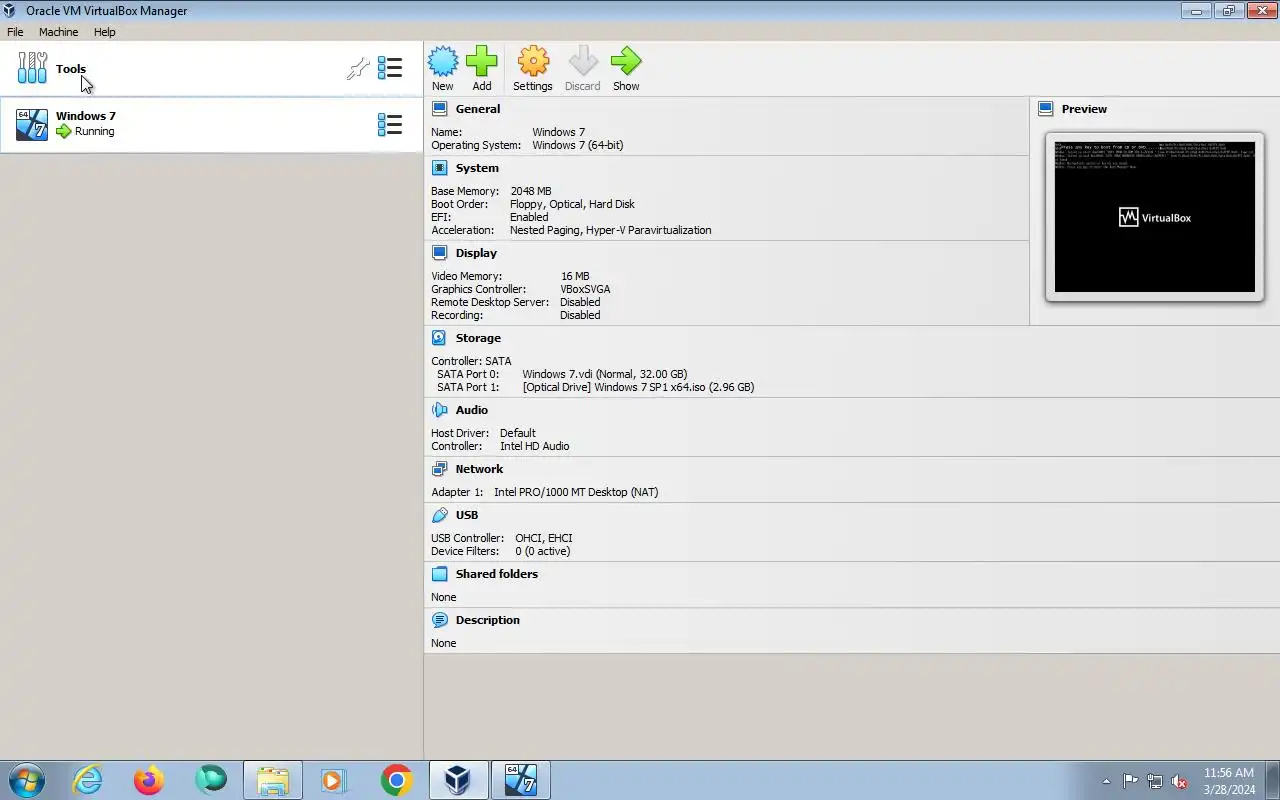Screen dimensions: 1280x800
Task: Click the Show green arrow icon
Action: (x=626, y=62)
